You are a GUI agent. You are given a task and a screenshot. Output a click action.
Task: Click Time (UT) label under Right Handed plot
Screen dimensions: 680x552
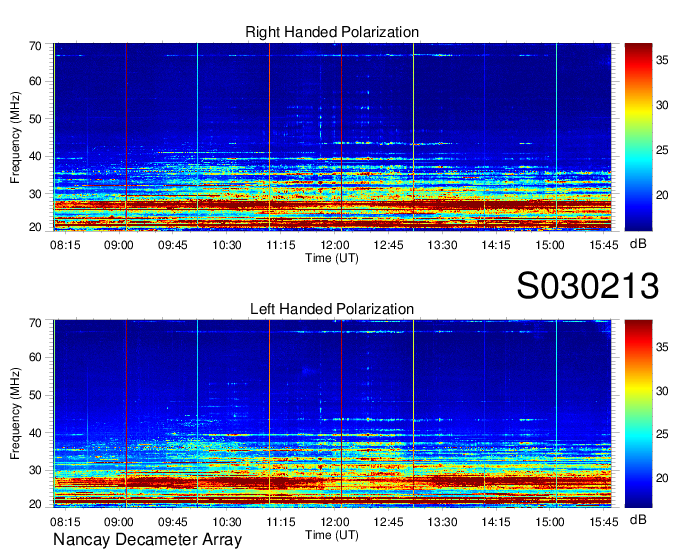click(x=332, y=258)
